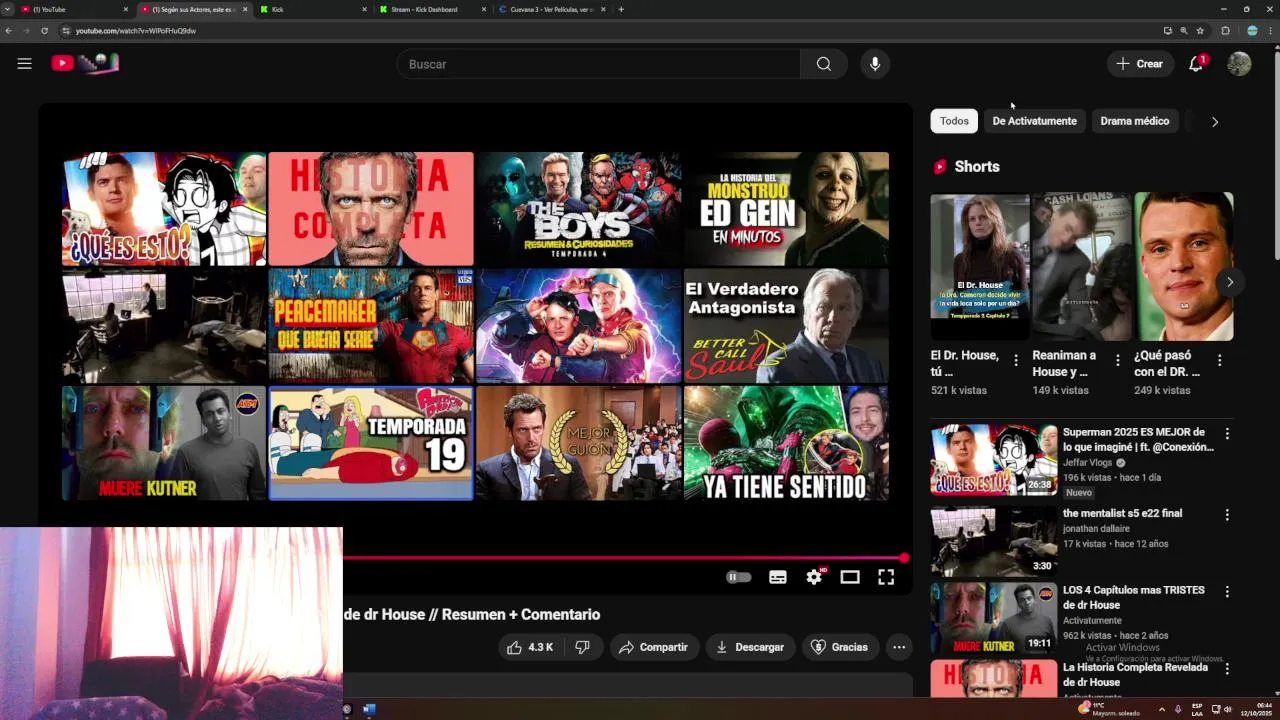Open options for the mentalist s5 e22 video
This screenshot has width=1280, height=720.
click(x=1227, y=515)
